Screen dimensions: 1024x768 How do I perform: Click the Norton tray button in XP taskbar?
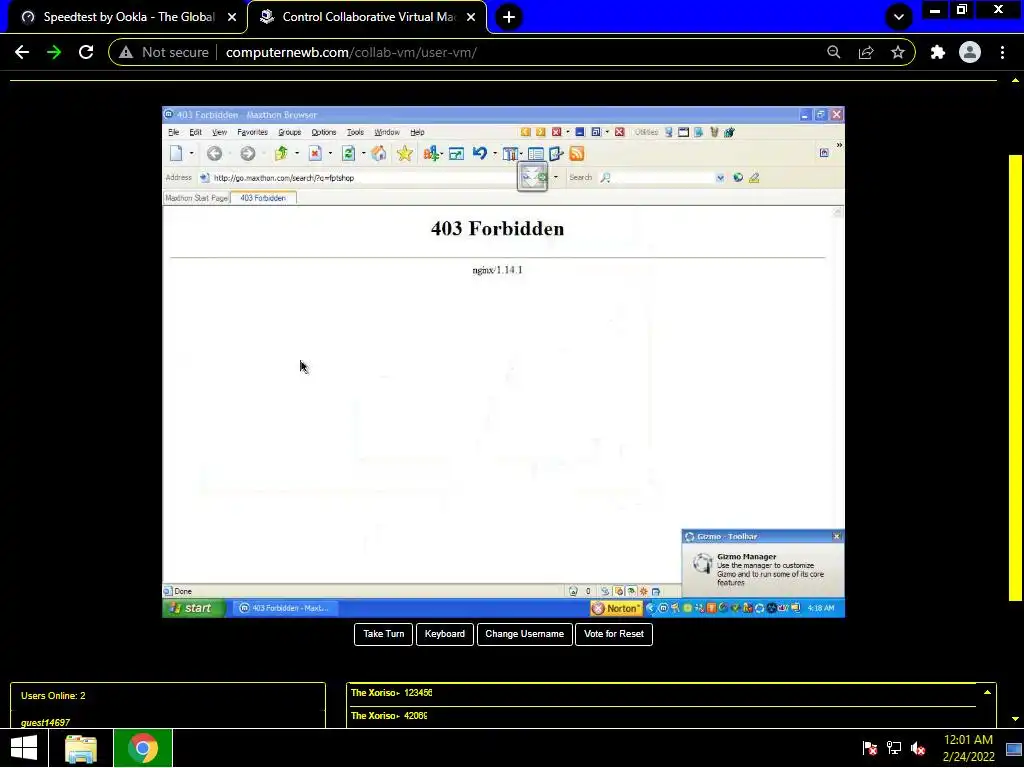[x=616, y=608]
